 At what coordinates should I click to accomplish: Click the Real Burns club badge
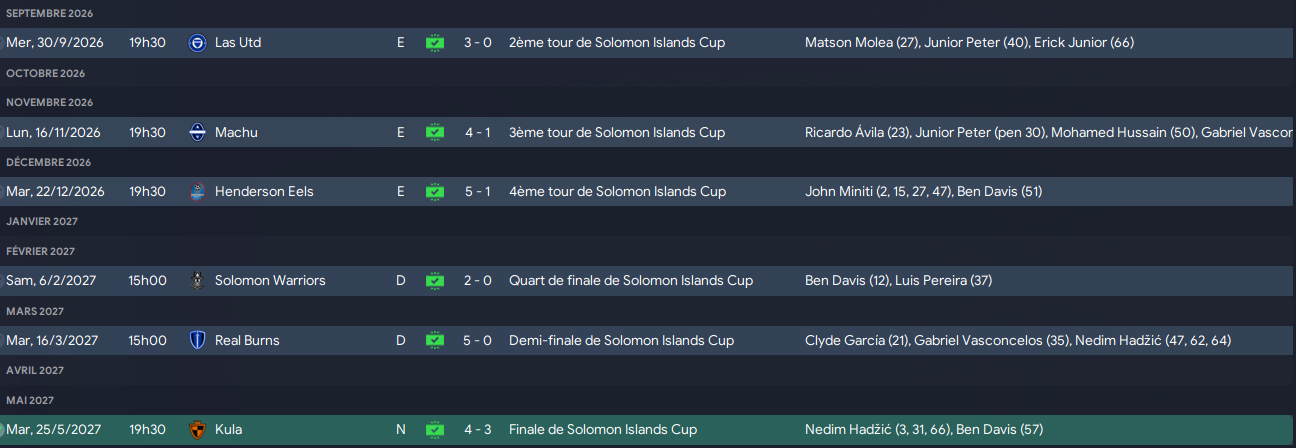[197, 340]
